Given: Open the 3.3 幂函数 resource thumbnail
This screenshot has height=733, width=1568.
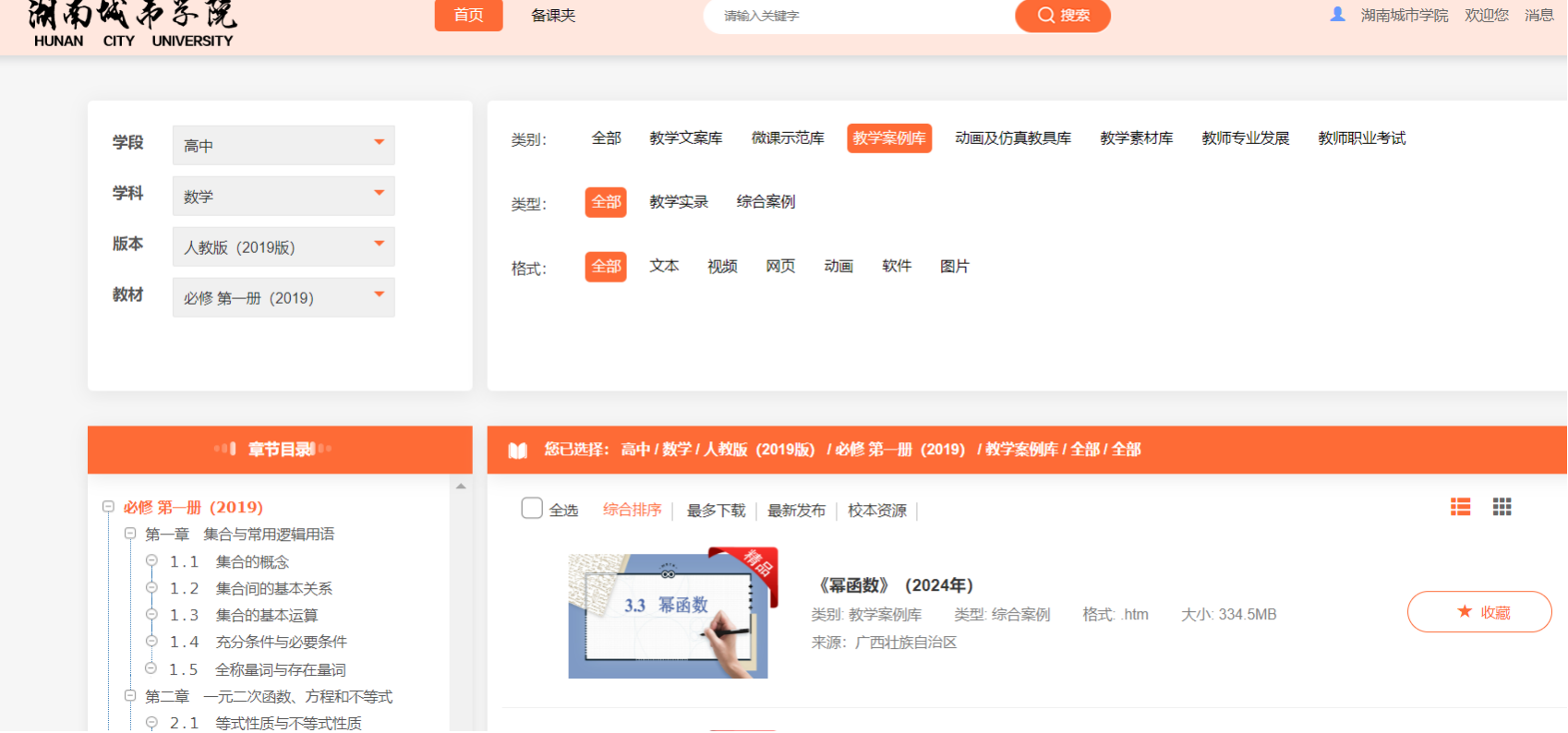Looking at the screenshot, I should pos(669,616).
